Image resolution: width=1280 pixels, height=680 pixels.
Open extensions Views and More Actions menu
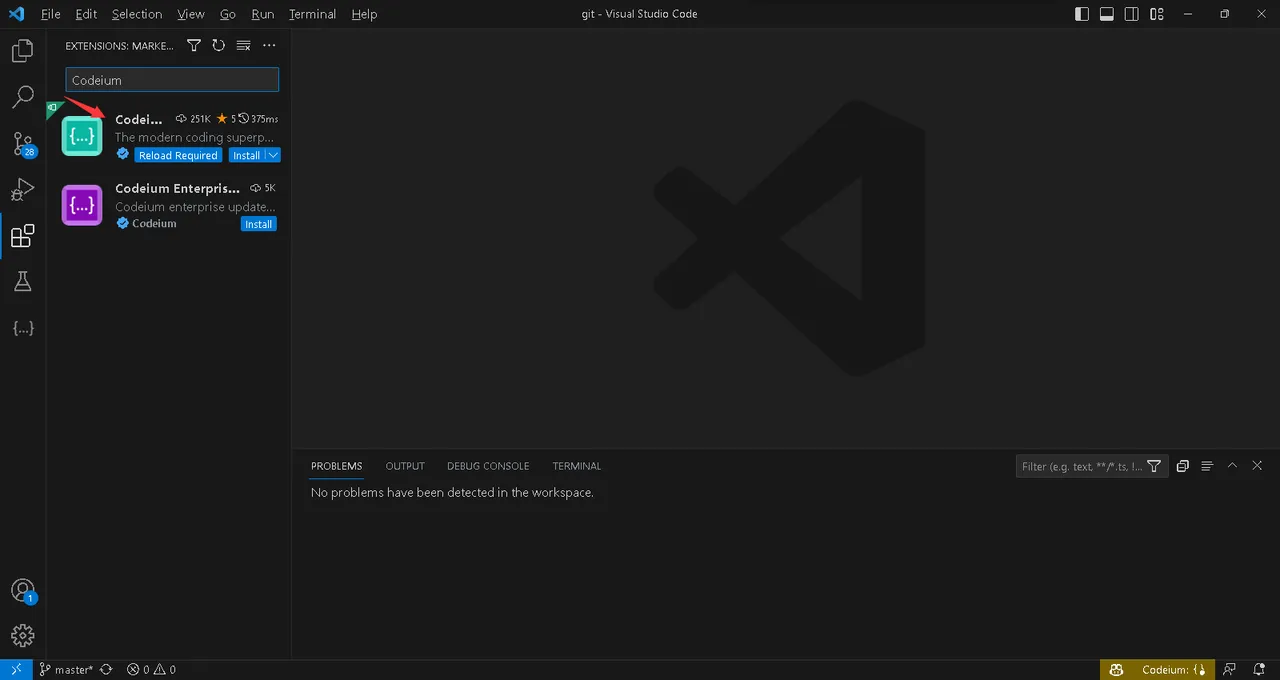[268, 45]
